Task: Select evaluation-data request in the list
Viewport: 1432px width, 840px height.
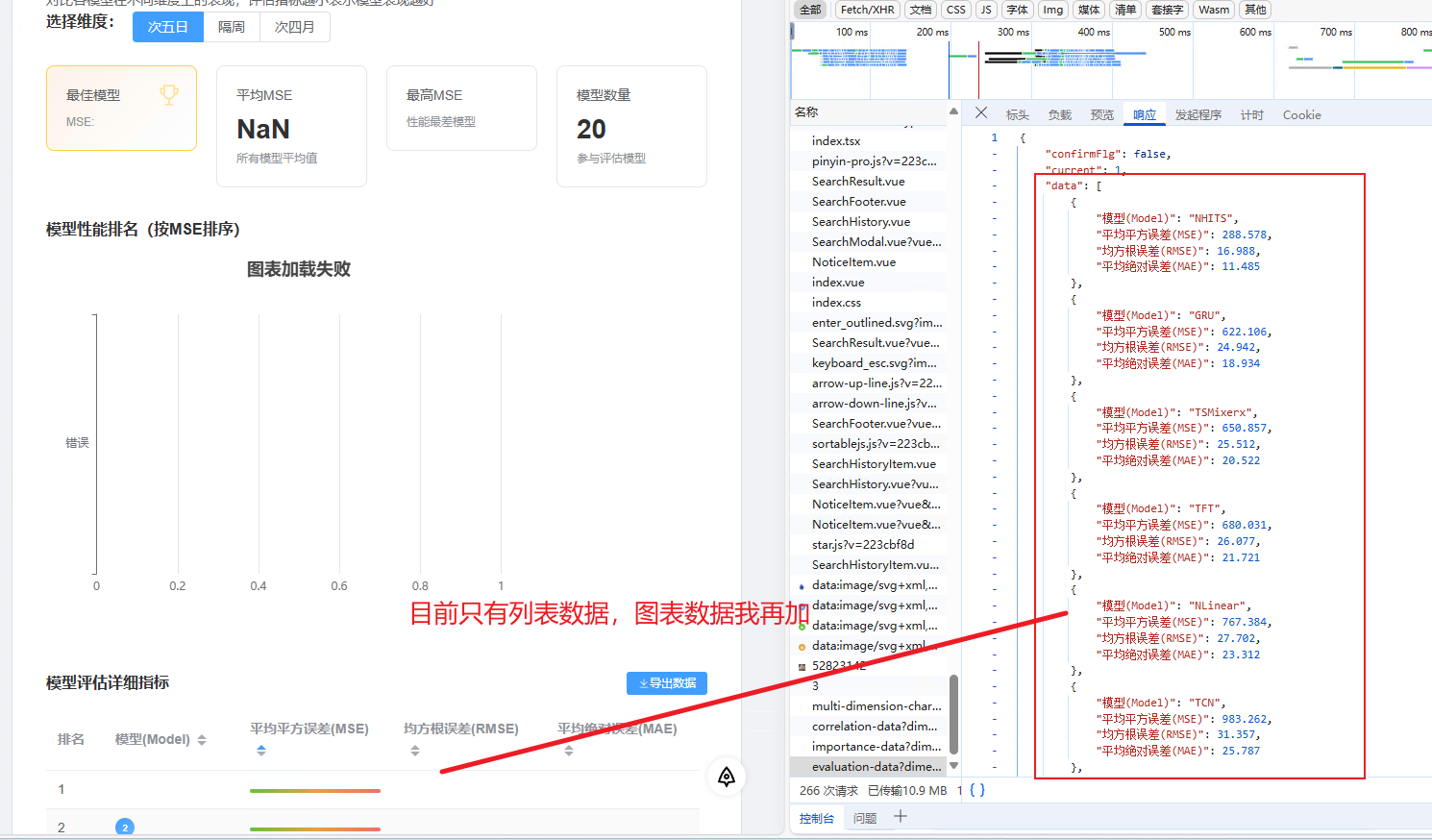Action: point(876,766)
